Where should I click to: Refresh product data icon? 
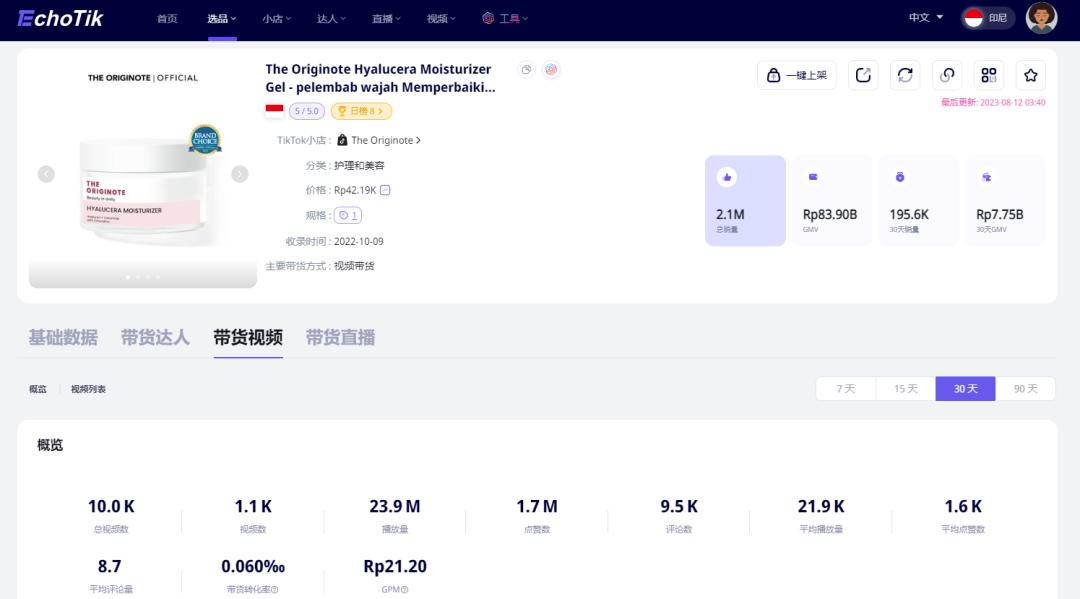tap(905, 75)
